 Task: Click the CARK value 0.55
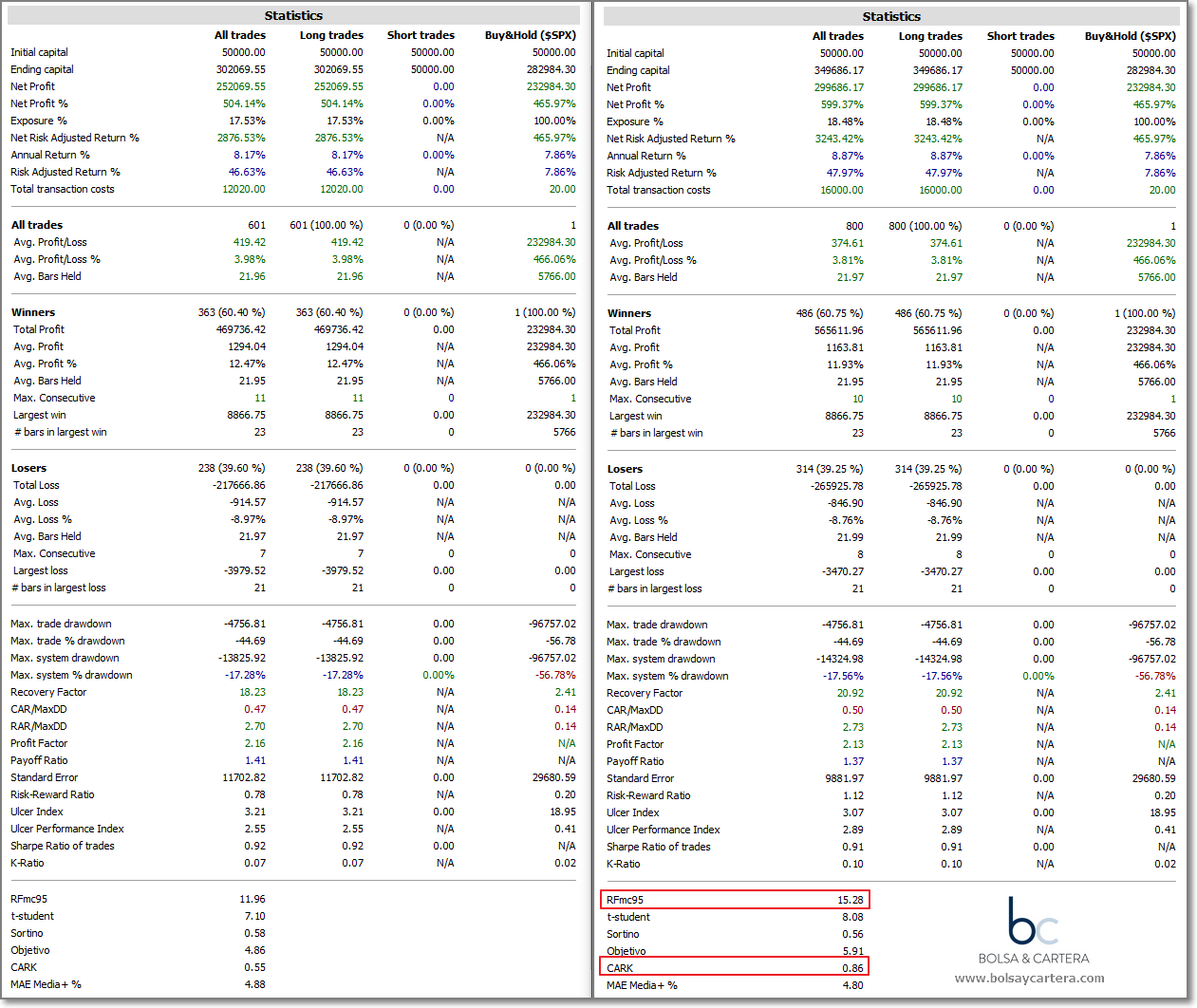click(x=255, y=967)
